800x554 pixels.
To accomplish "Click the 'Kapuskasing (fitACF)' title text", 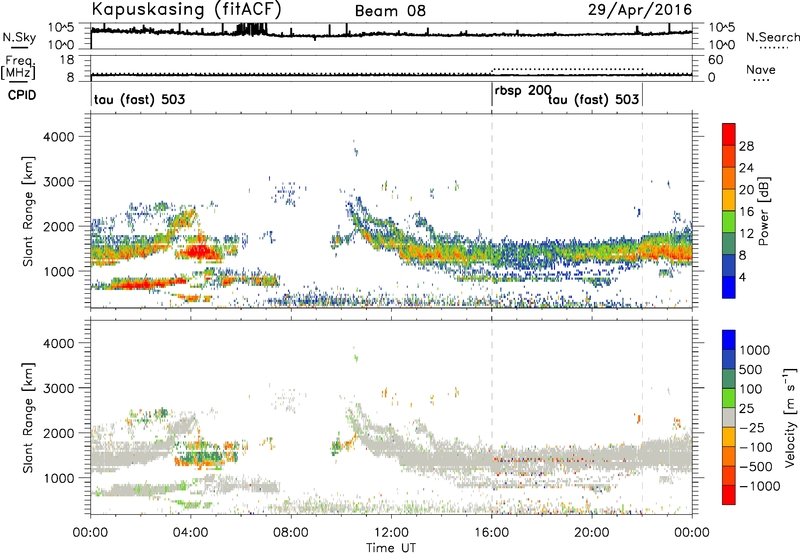I will (186, 9).
